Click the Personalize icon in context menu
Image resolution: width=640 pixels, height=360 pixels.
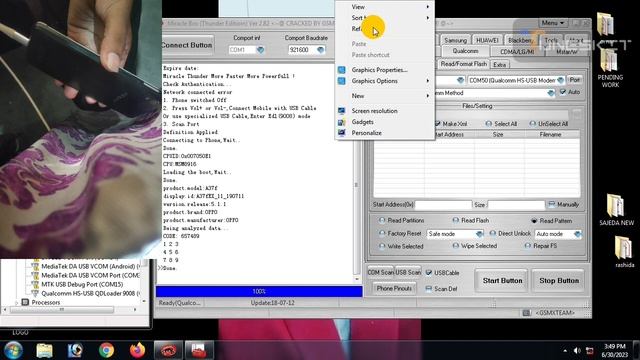[x=342, y=133]
